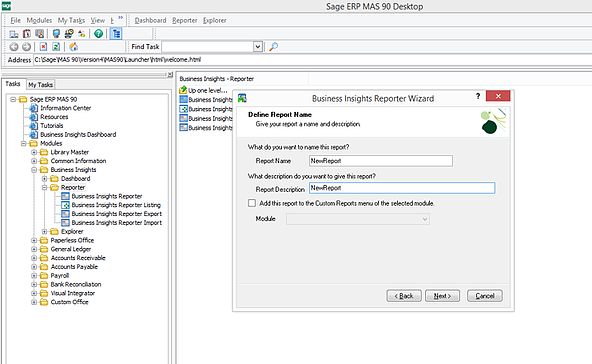Open the File menu
This screenshot has width=592, height=364.
point(15,20)
